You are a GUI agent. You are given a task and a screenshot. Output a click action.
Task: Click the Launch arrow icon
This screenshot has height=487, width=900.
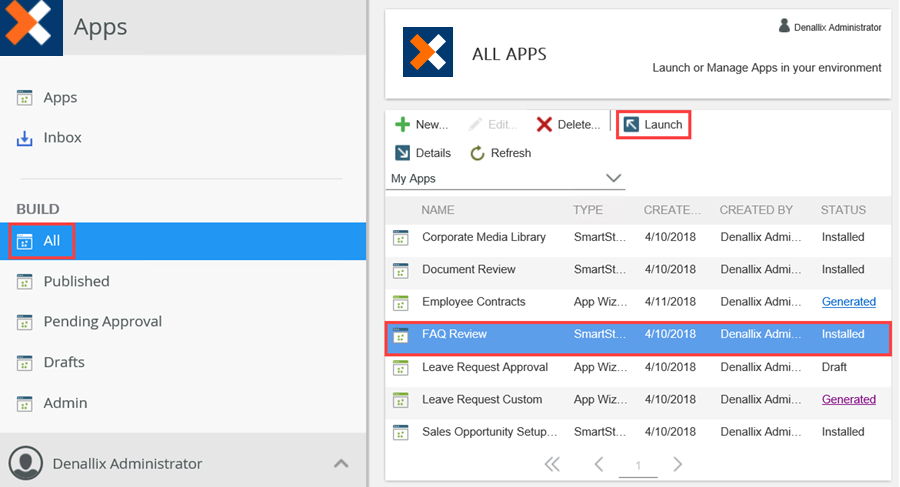(631, 125)
